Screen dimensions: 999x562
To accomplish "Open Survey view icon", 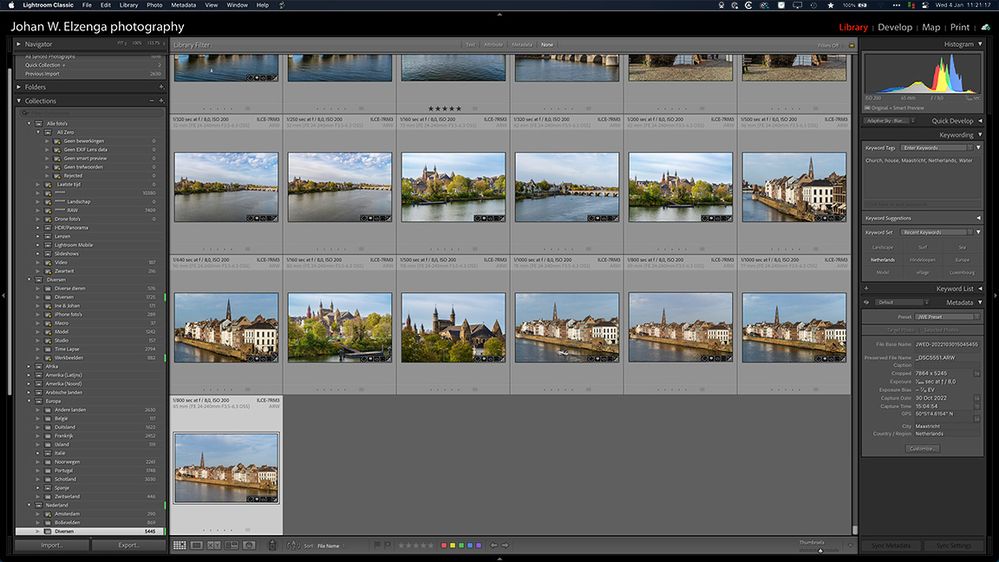I will [231, 545].
